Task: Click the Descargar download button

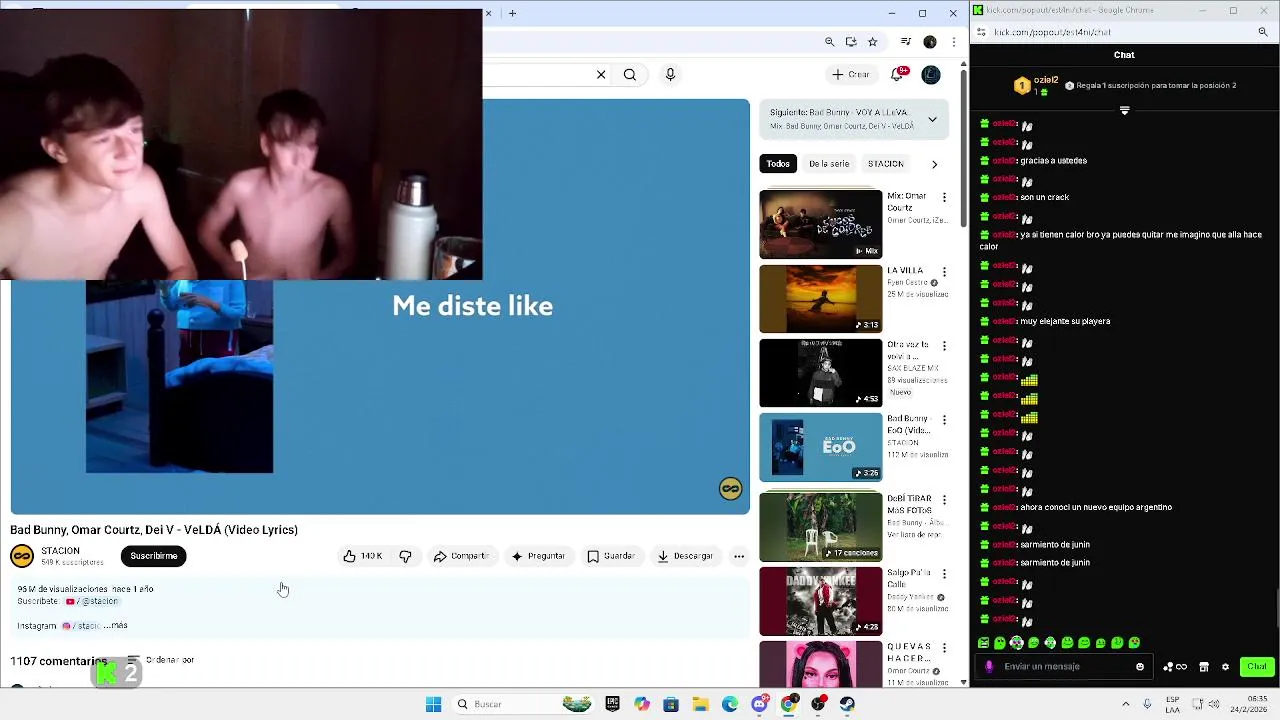Action: click(x=685, y=556)
